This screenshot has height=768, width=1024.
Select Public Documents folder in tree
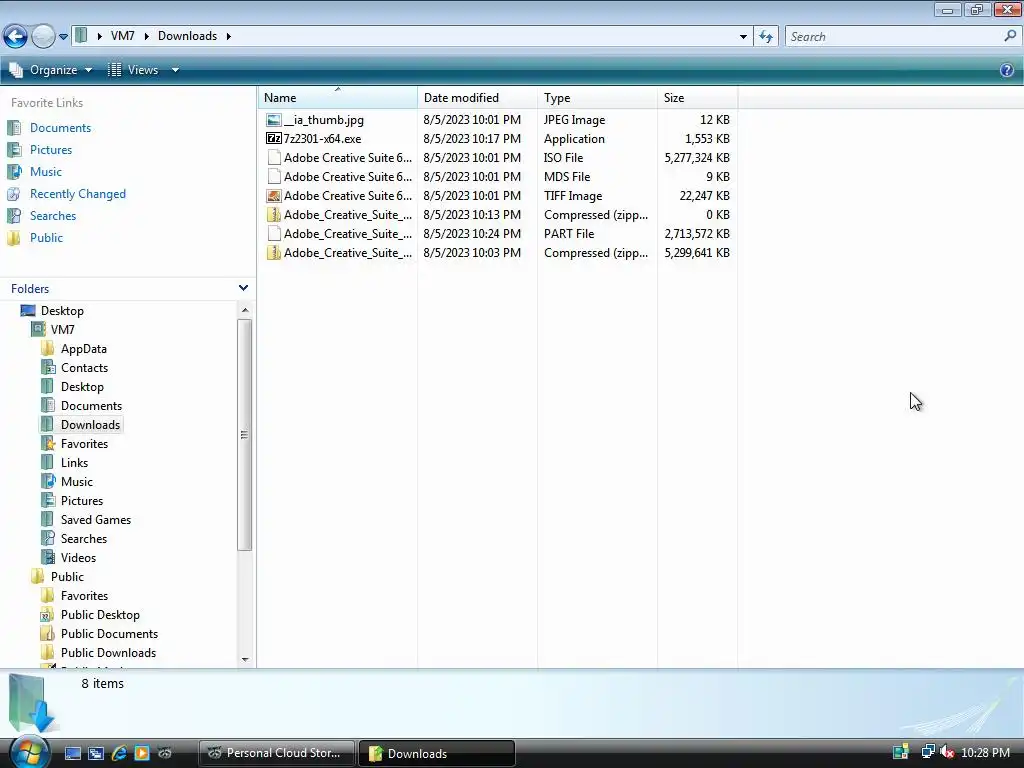click(109, 633)
